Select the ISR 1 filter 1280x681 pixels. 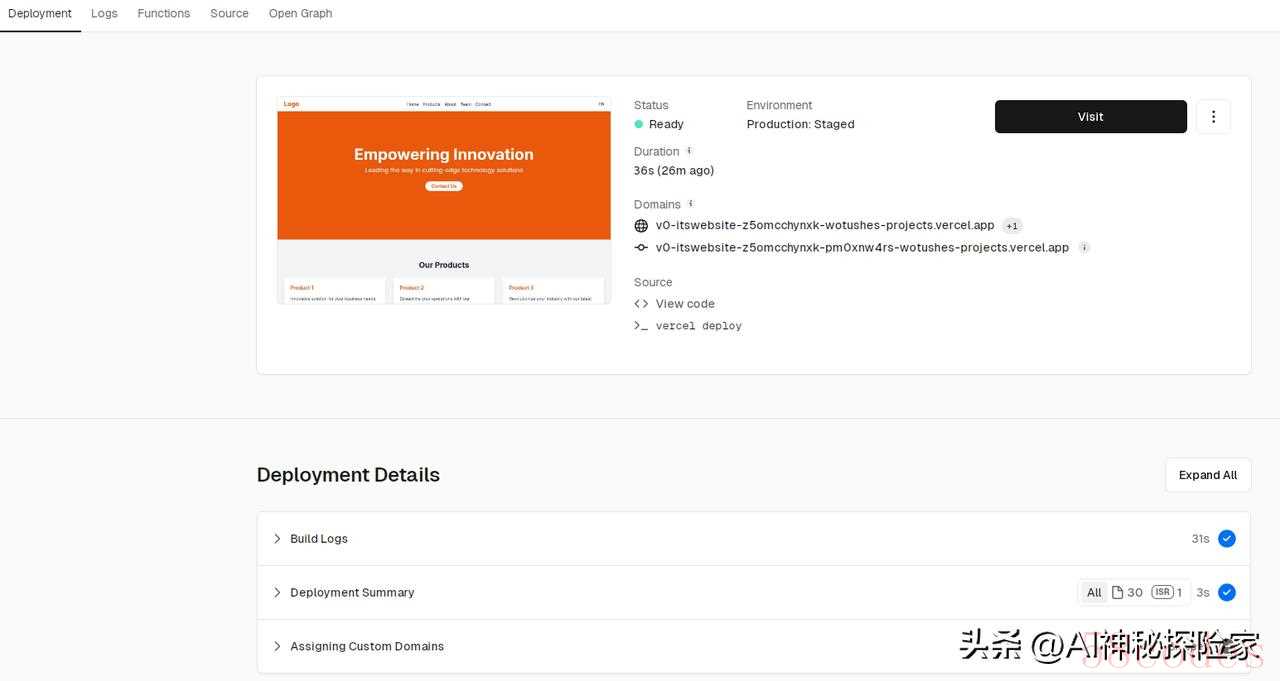click(x=1167, y=593)
